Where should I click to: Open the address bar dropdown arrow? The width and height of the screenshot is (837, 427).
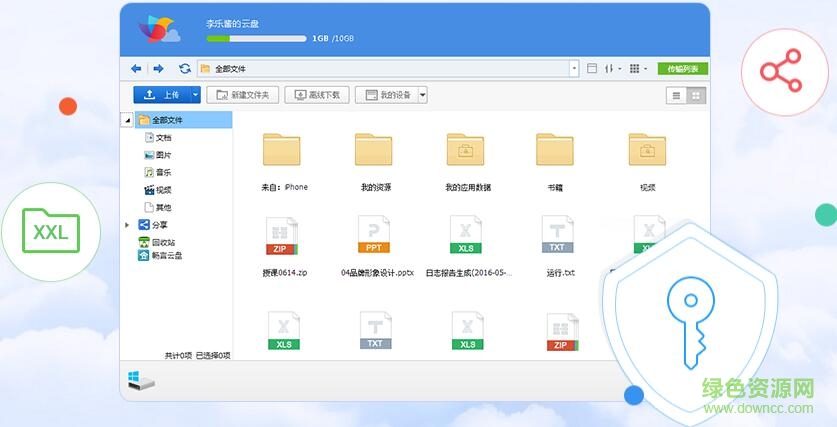(574, 69)
